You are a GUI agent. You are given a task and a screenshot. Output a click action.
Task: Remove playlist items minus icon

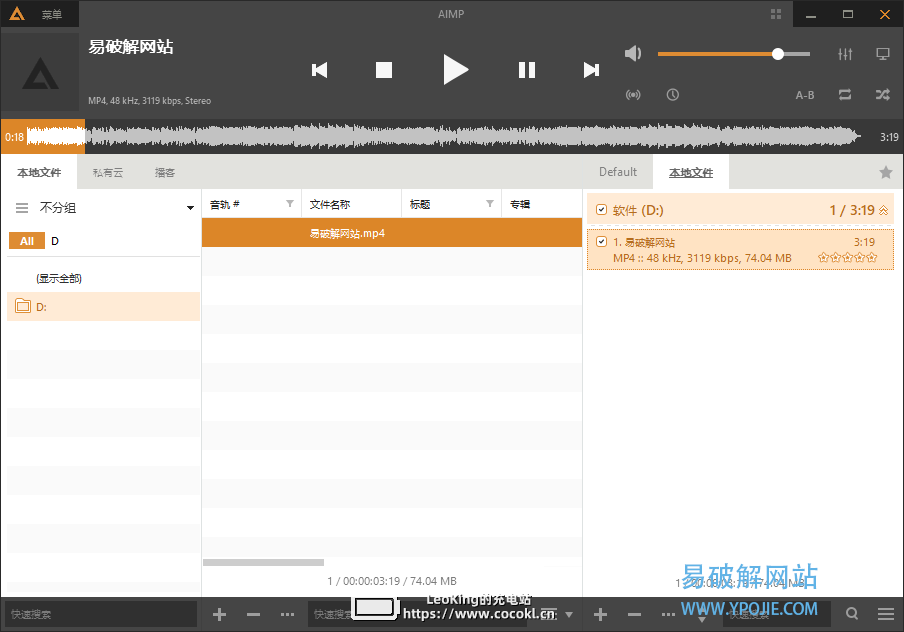[634, 615]
